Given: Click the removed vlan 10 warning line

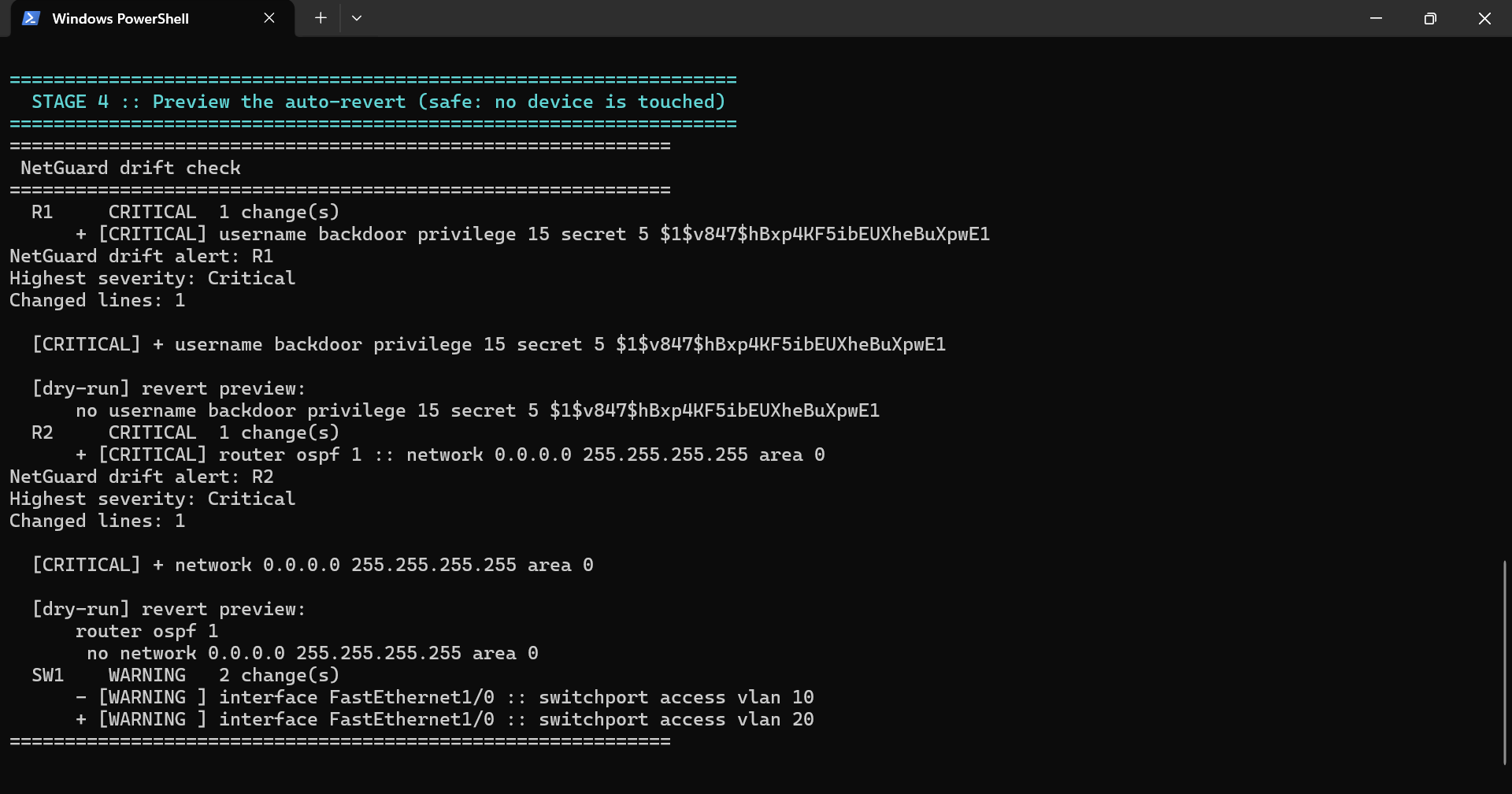Looking at the screenshot, I should (444, 697).
